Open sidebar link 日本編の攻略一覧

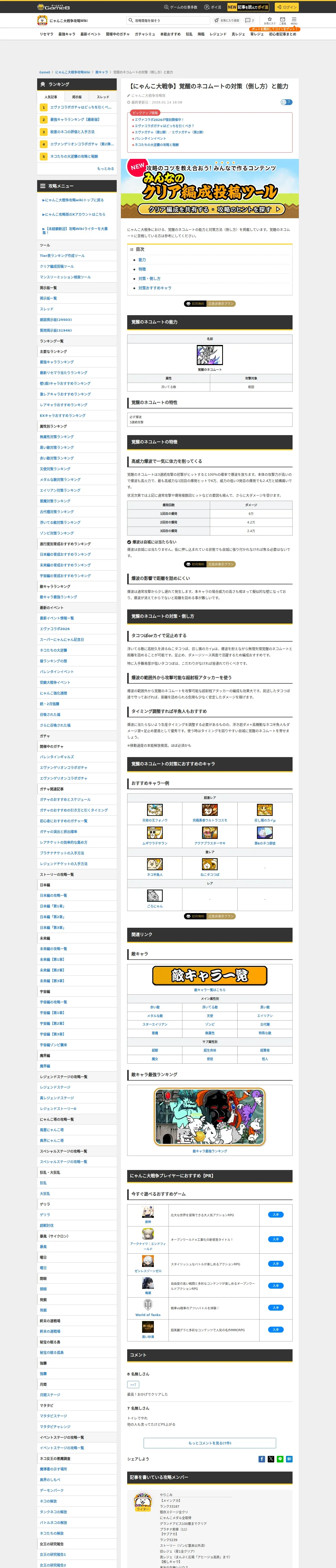coord(54,895)
